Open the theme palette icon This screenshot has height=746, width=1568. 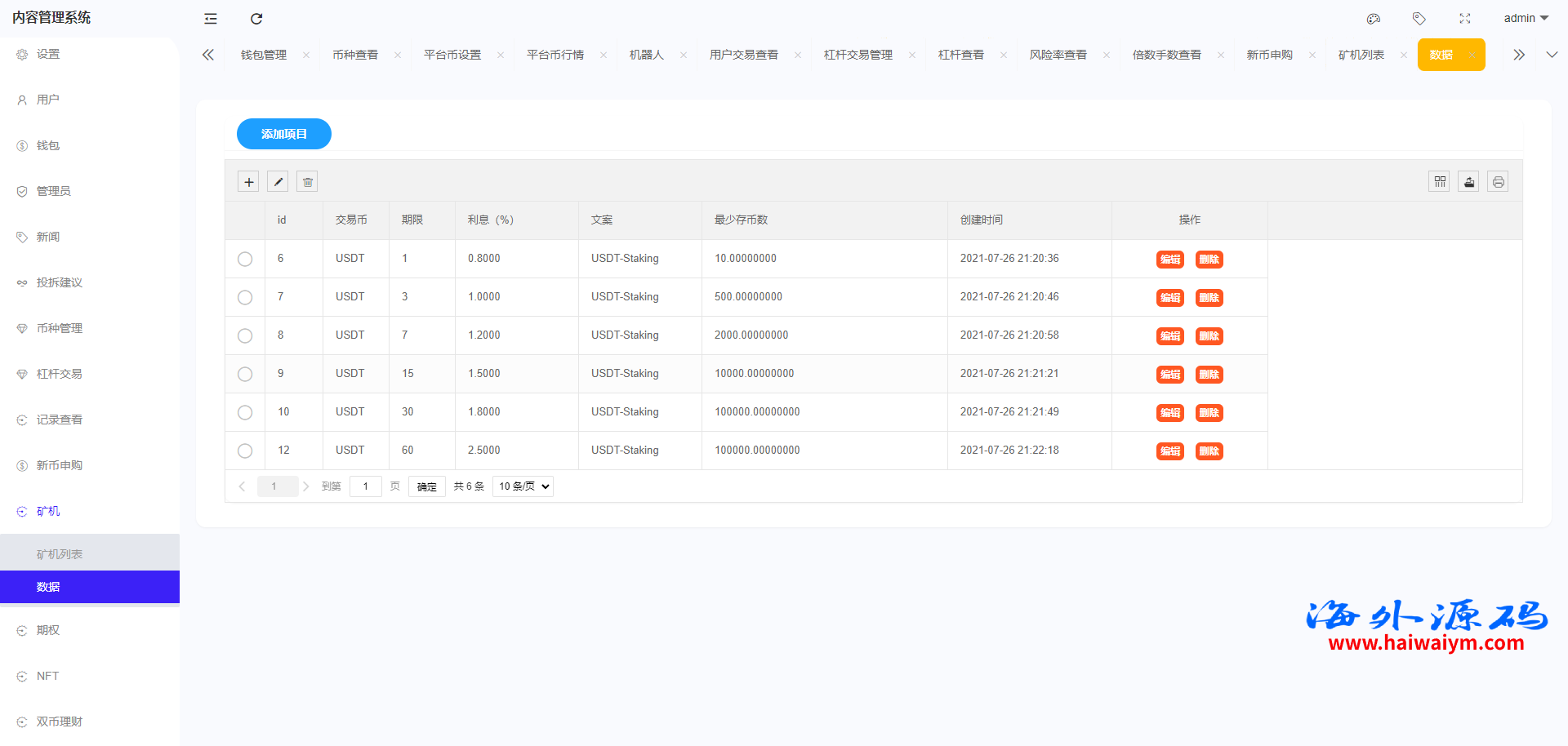(1374, 19)
